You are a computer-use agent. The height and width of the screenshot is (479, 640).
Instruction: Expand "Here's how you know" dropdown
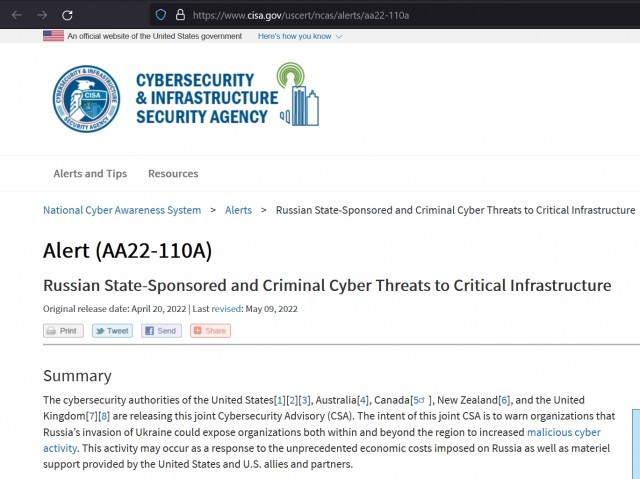(300, 36)
